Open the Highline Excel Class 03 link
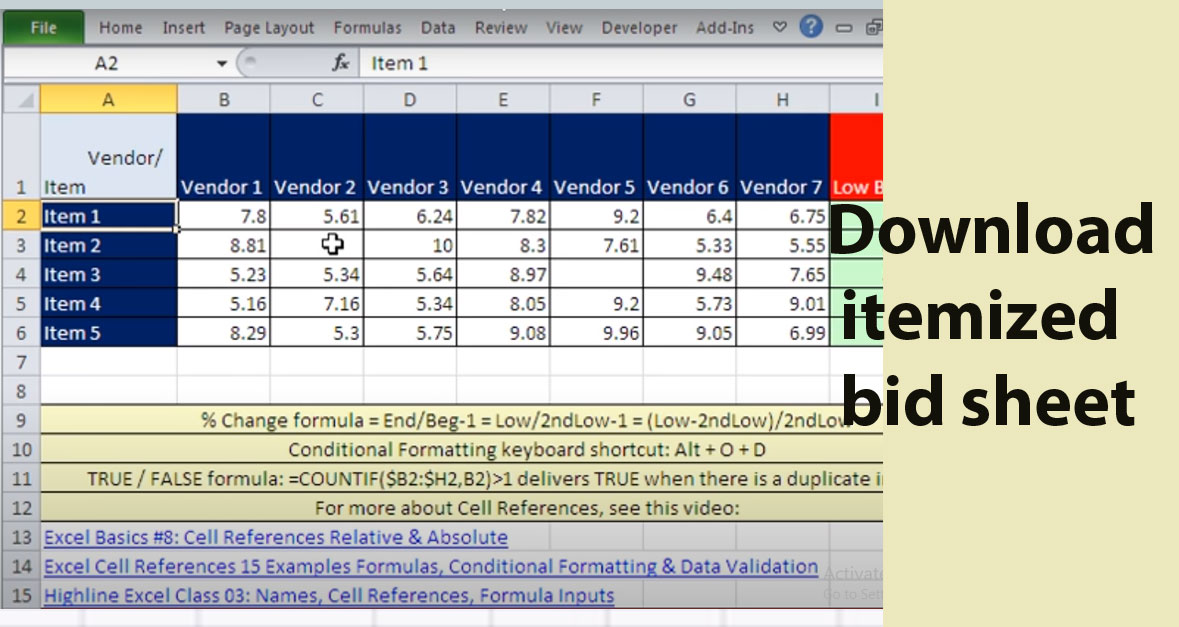Image resolution: width=1179 pixels, height=627 pixels. 328,595
